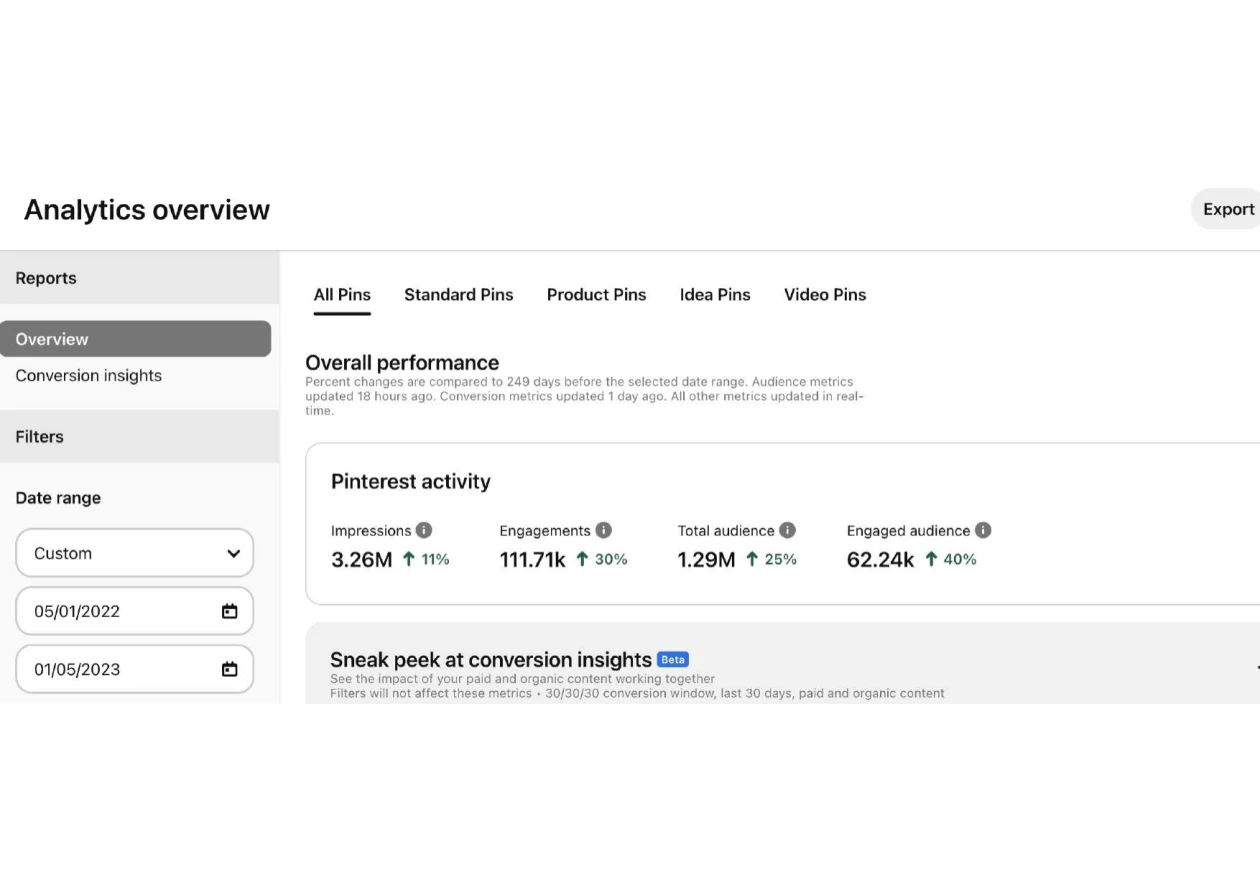Screen dimensions: 1260x890
Task: Open the Engaged audience info tooltip
Action: [983, 530]
